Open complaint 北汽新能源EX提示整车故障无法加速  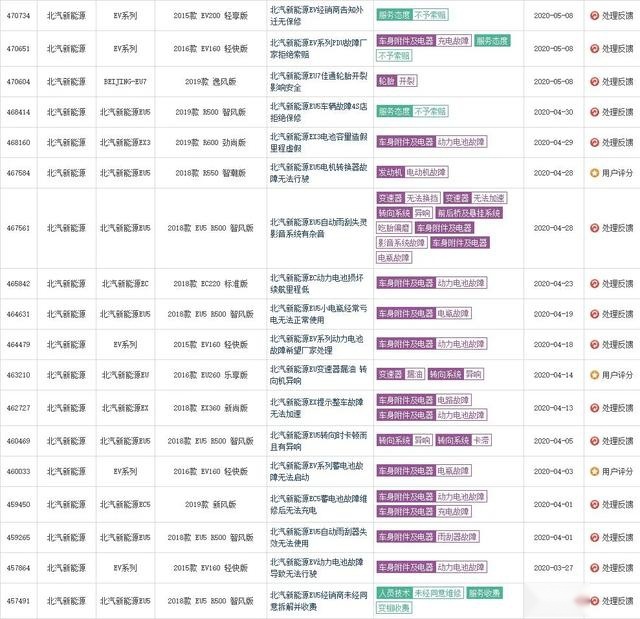[316, 408]
